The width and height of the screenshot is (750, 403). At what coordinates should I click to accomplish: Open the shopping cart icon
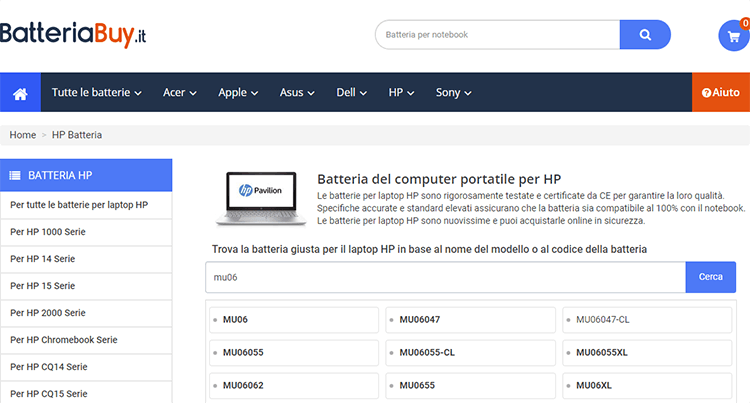point(733,35)
